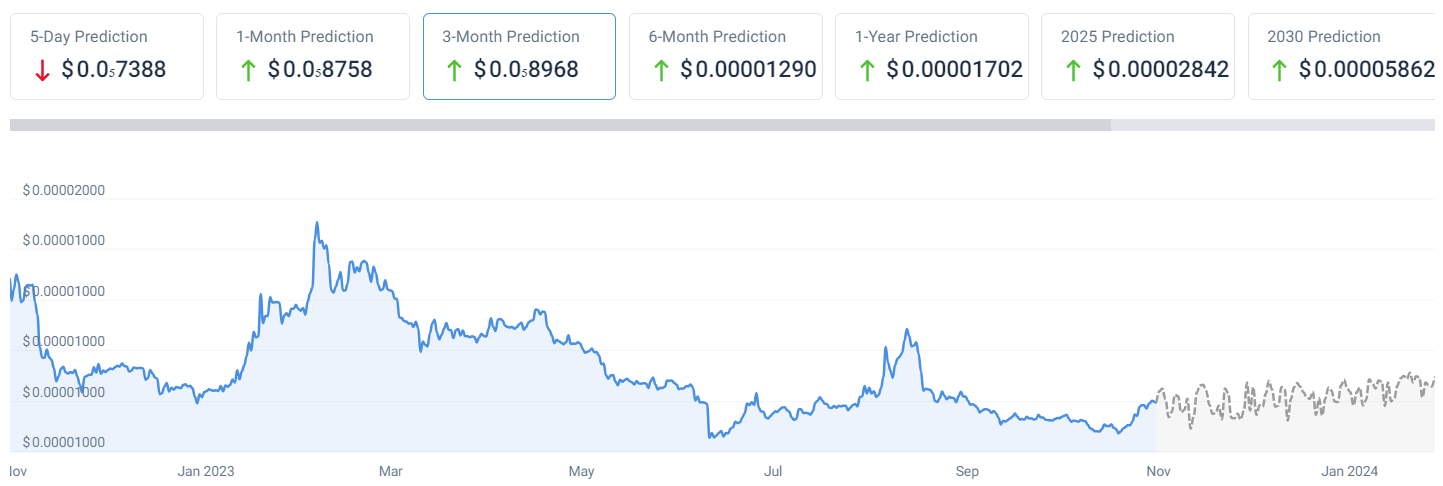Click the green arrow on 2030 Prediction
Viewport: 1443px width, 486px height.
(x=1278, y=70)
